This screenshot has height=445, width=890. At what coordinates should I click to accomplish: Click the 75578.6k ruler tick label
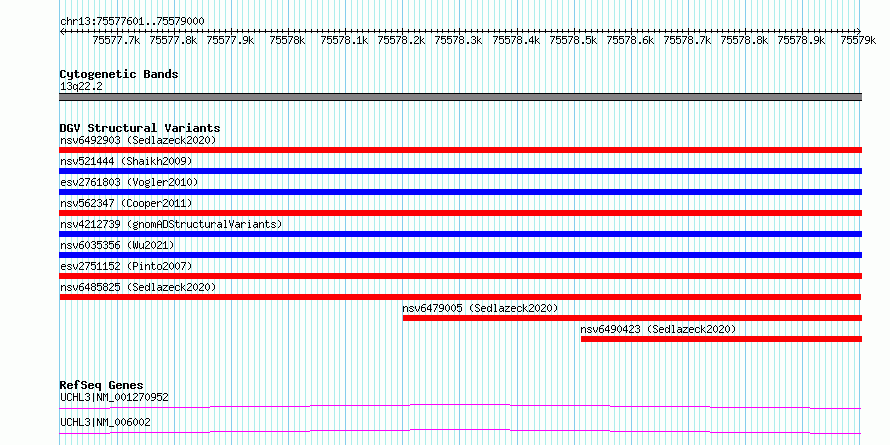630,40
